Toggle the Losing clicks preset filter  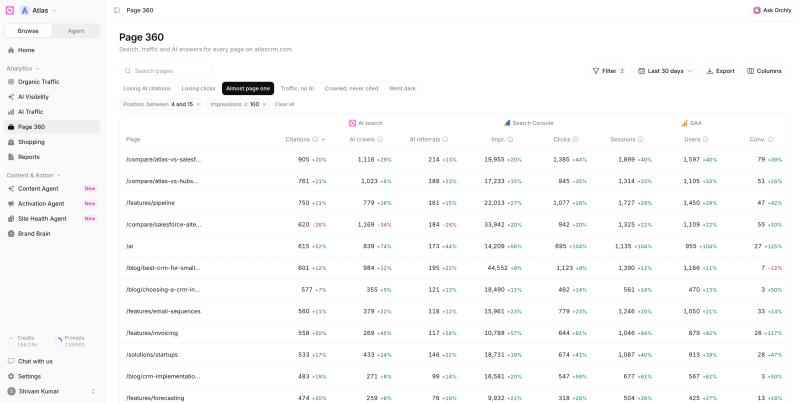tap(198, 88)
